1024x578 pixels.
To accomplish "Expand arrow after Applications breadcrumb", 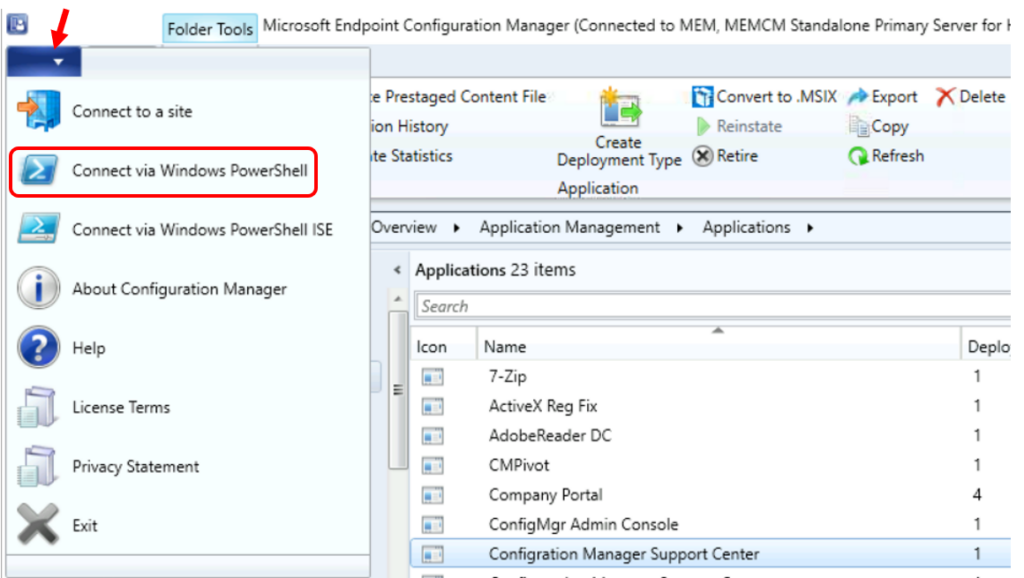I will tap(810, 228).
